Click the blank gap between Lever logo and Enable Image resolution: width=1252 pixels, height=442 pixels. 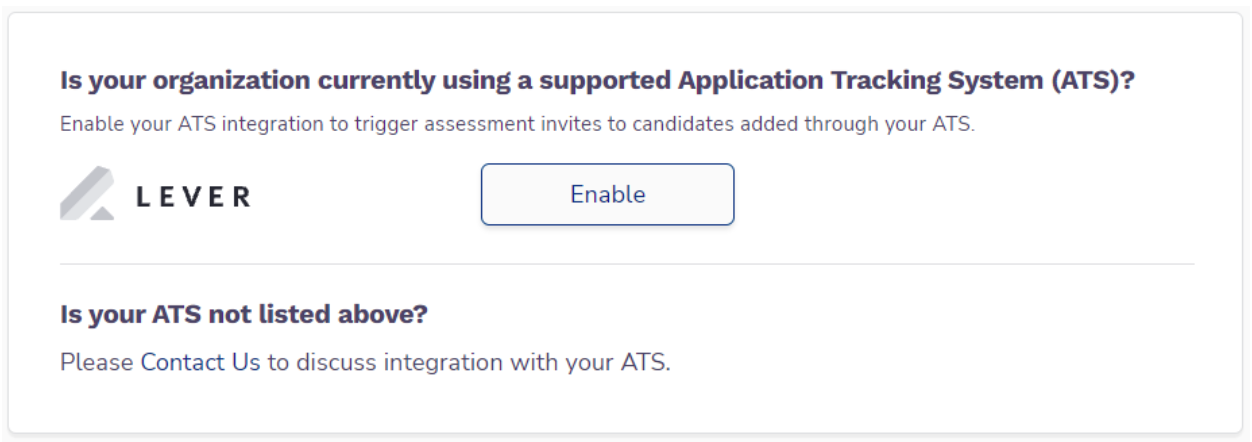click(365, 195)
